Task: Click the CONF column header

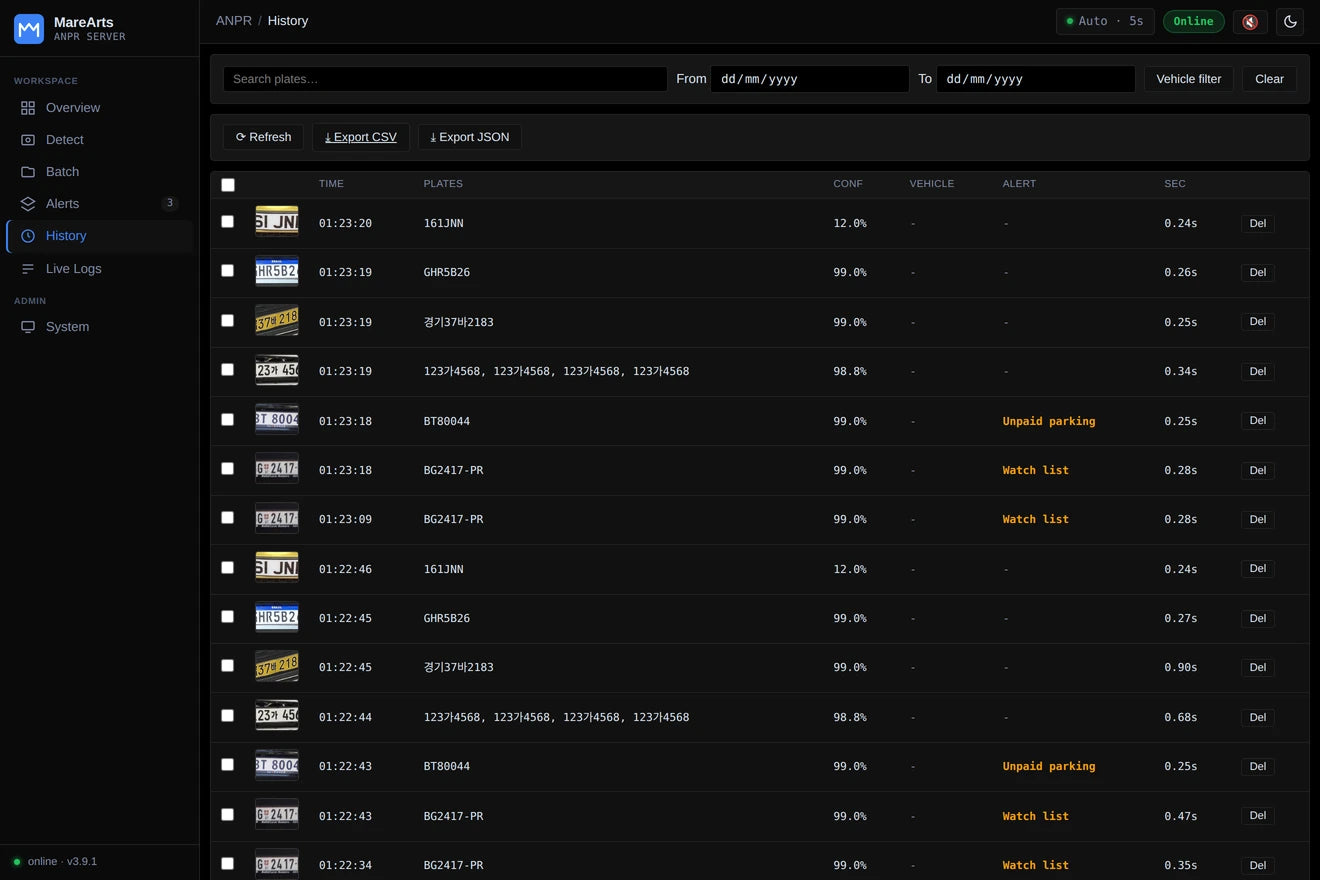Action: click(x=848, y=184)
